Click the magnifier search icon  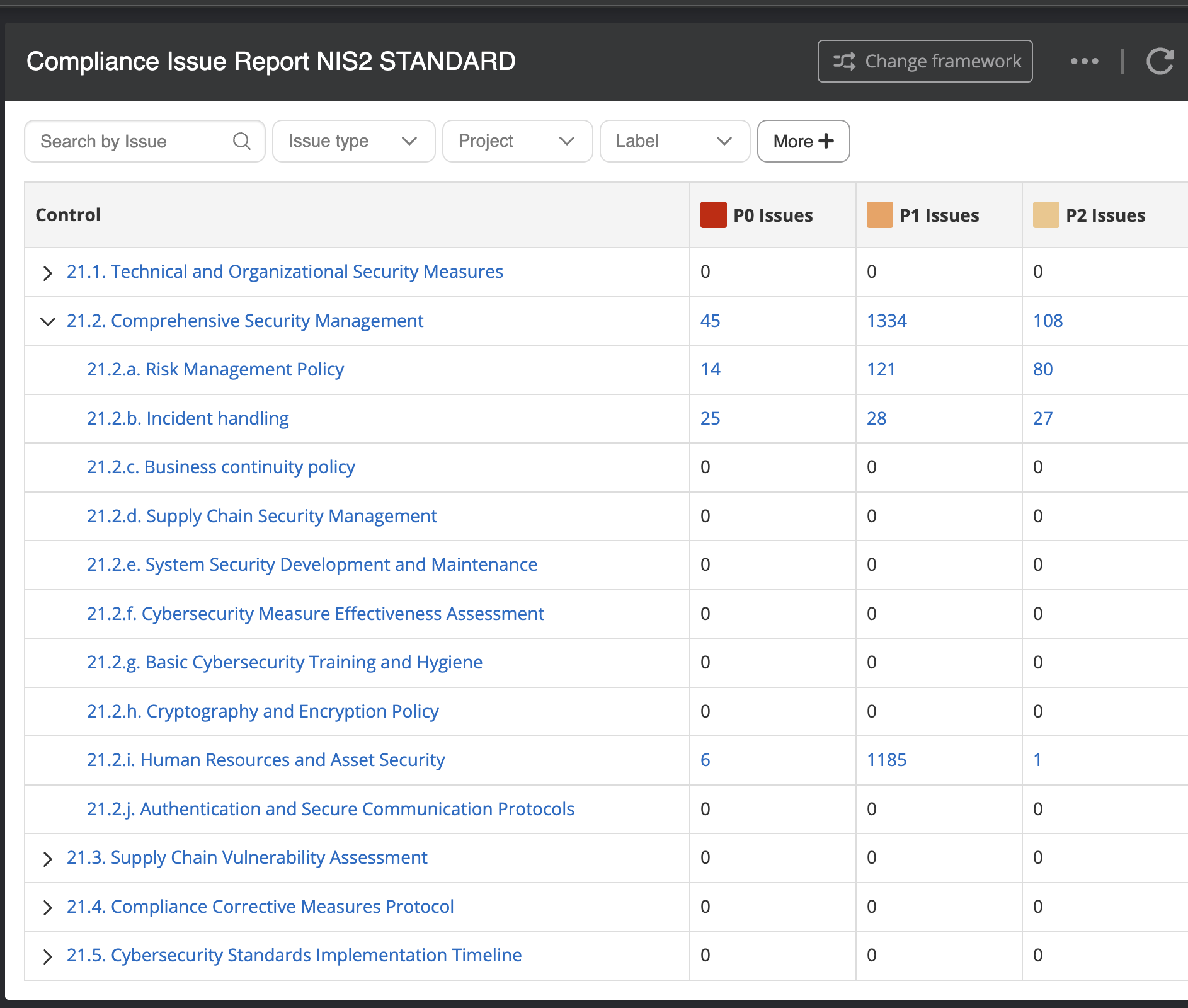(241, 141)
